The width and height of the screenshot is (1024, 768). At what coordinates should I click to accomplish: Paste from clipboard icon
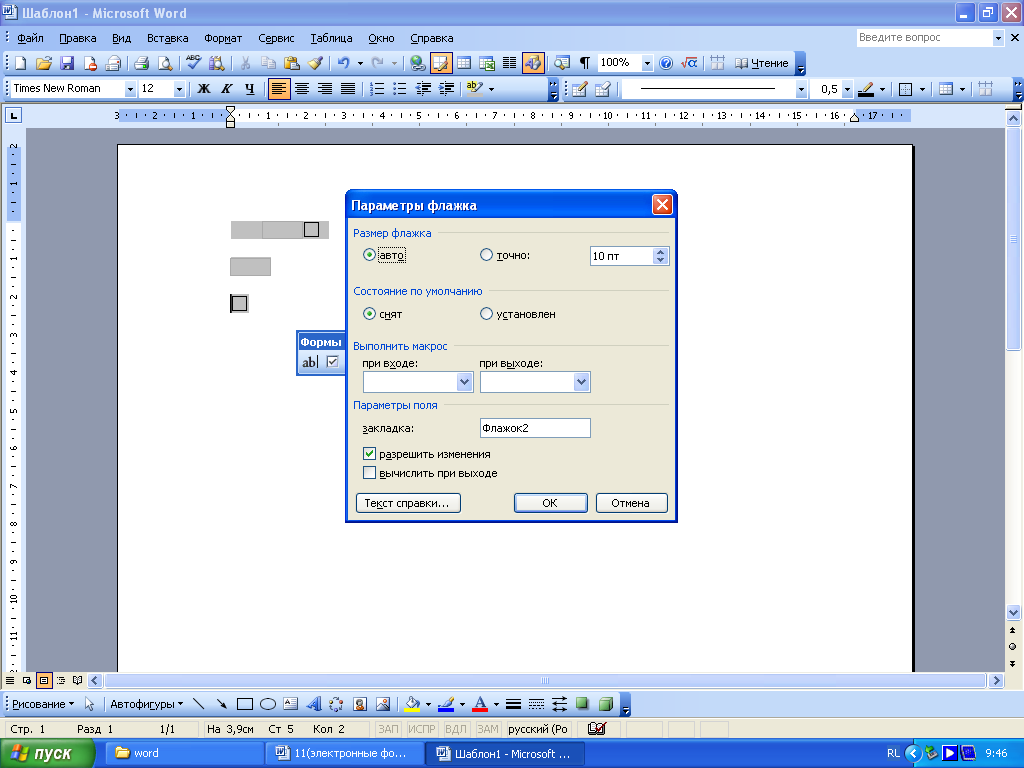click(x=291, y=63)
